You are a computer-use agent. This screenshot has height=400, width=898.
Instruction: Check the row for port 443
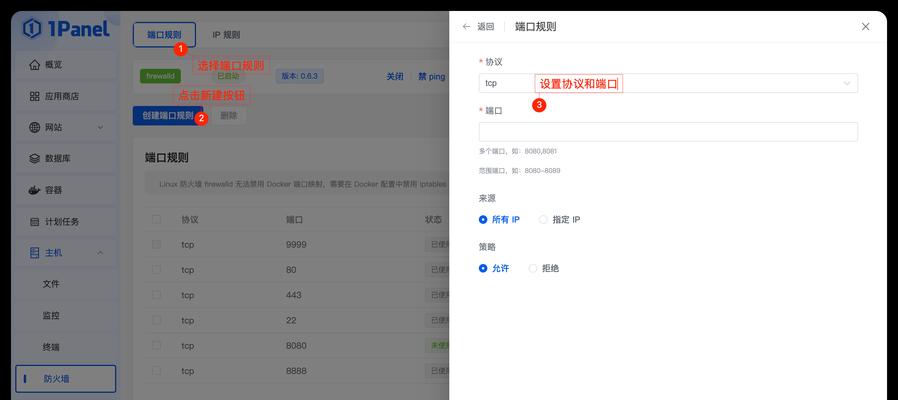point(156,295)
